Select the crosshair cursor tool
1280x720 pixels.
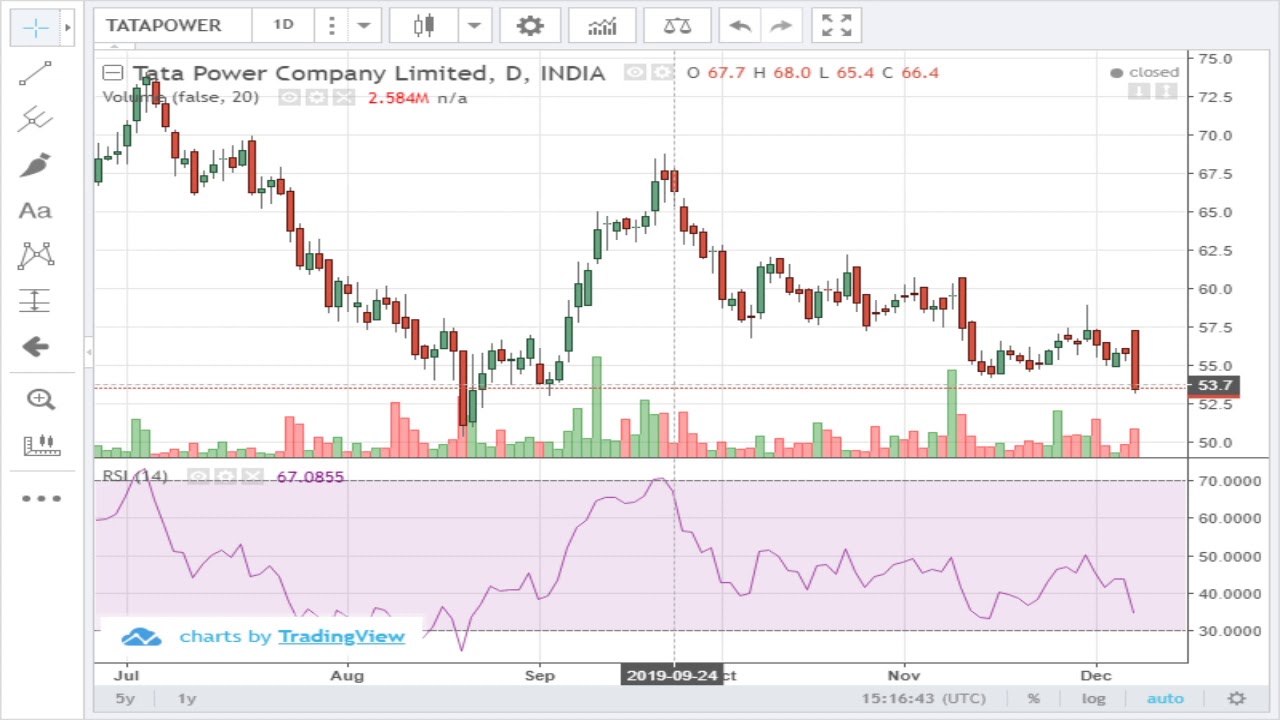pos(36,27)
